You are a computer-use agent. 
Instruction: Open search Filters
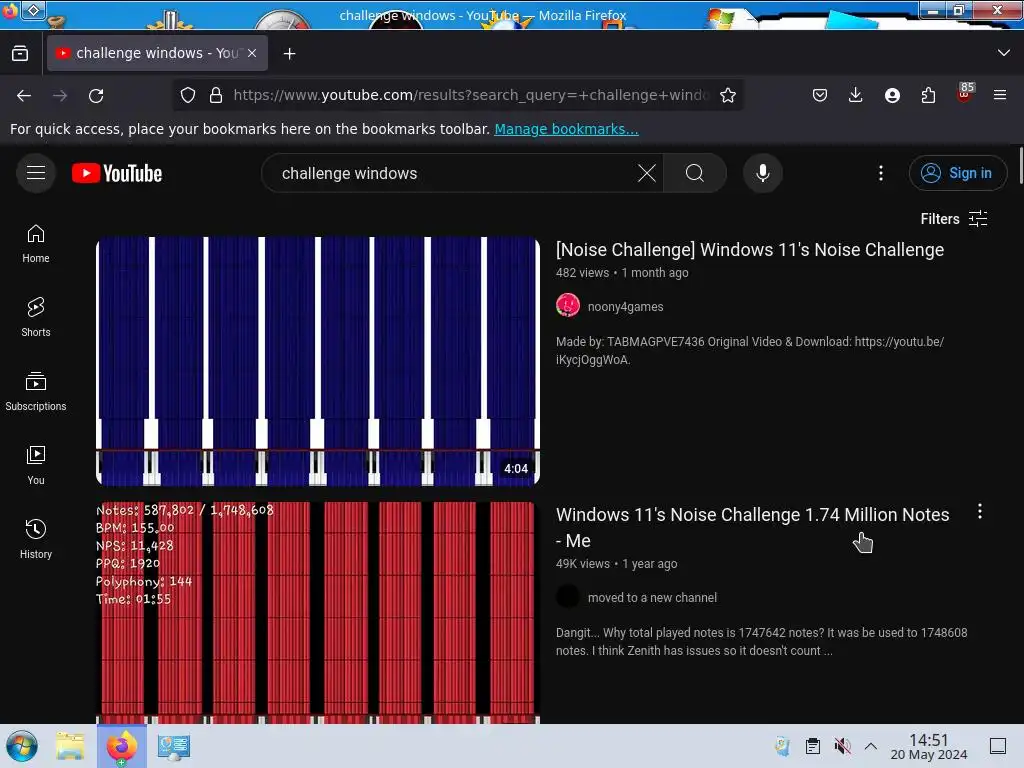[x=953, y=219]
